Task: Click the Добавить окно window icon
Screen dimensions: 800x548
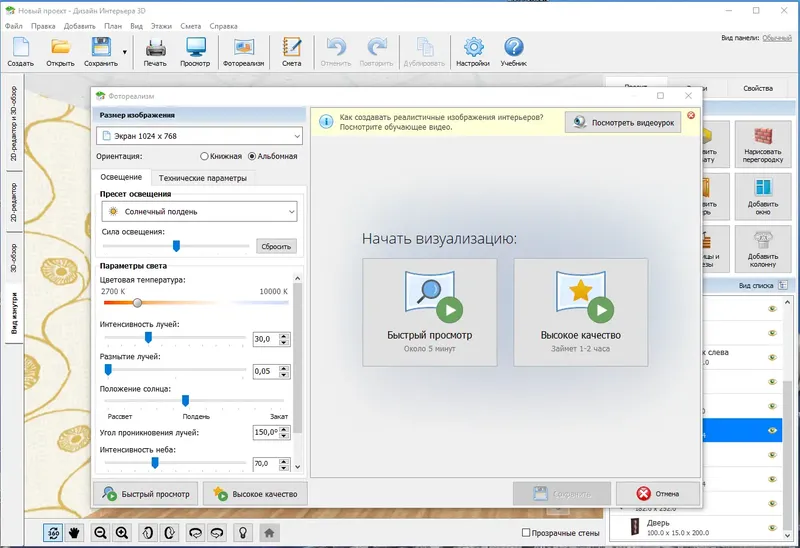Action: pos(763,188)
